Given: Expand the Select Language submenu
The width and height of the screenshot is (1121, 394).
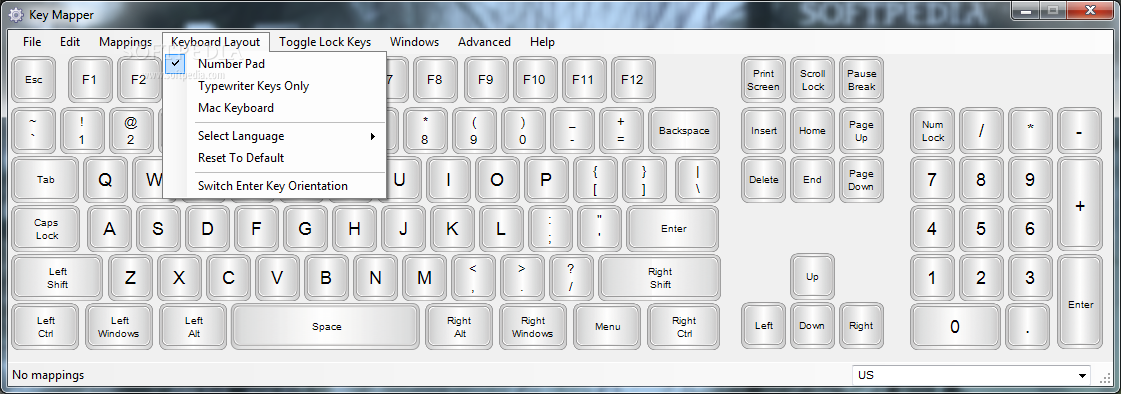Looking at the screenshot, I should coord(275,136).
